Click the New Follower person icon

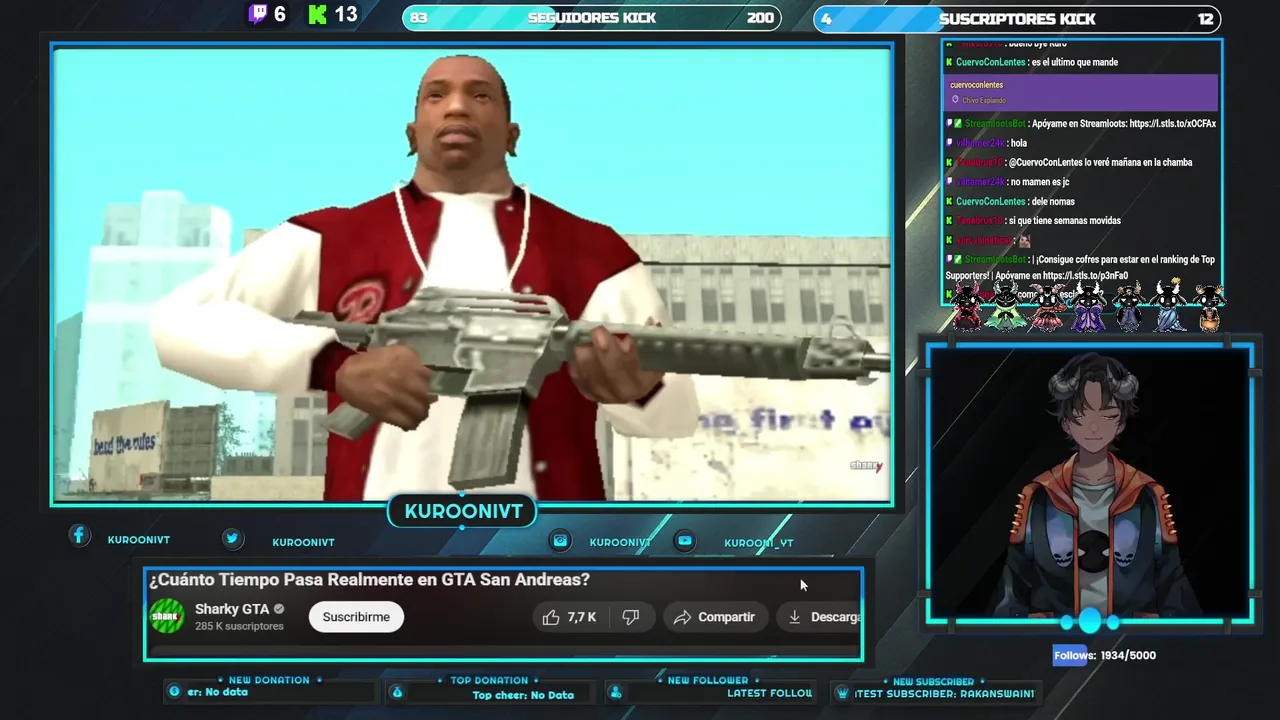(616, 692)
